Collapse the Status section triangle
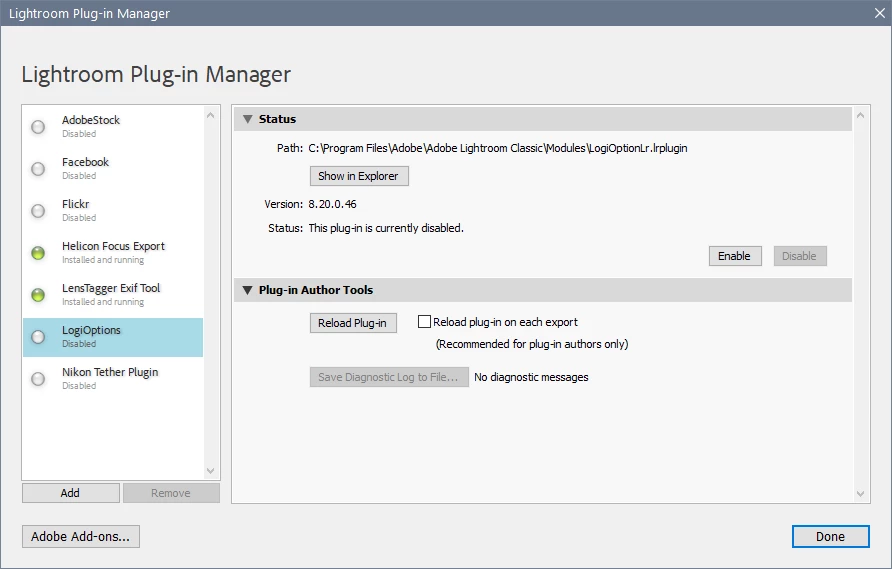This screenshot has height=569, width=892. click(247, 119)
